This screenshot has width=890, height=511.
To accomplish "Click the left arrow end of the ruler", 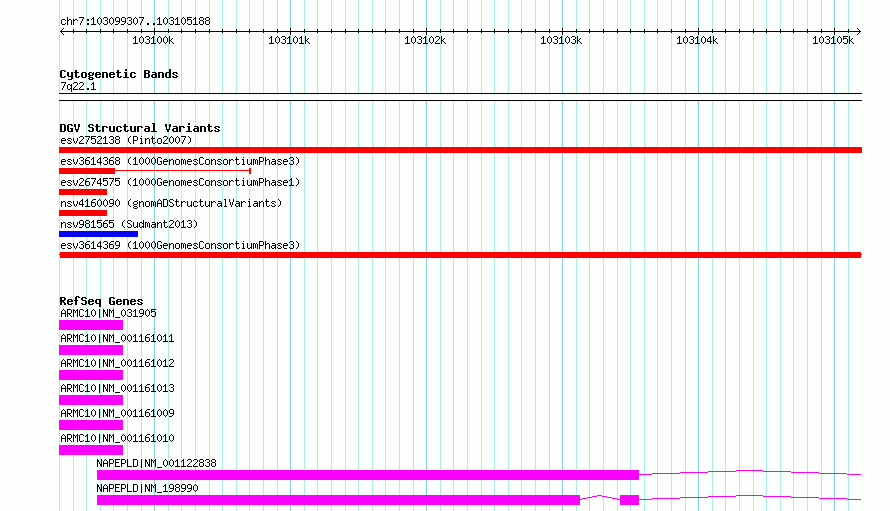I will (62, 31).
